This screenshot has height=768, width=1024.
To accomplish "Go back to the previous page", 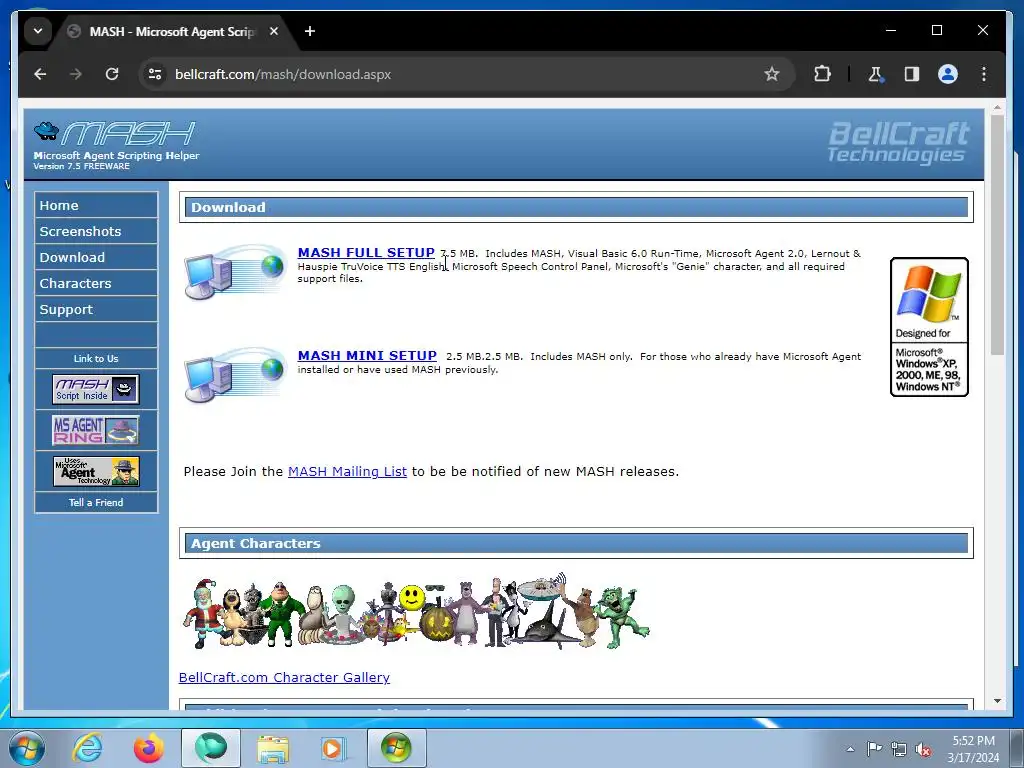I will click(40, 74).
